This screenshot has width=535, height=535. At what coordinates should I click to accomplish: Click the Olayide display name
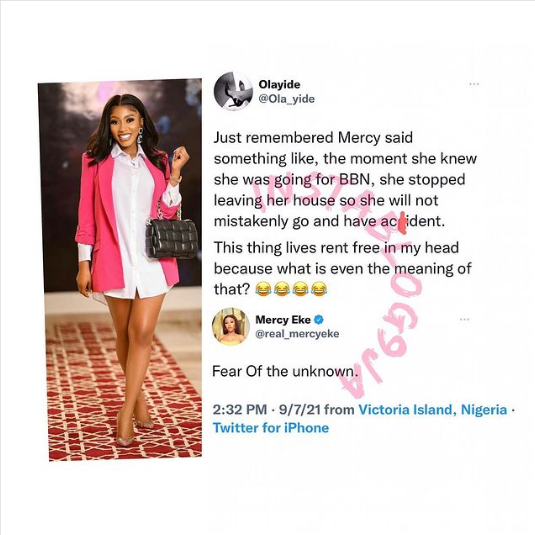(x=279, y=84)
